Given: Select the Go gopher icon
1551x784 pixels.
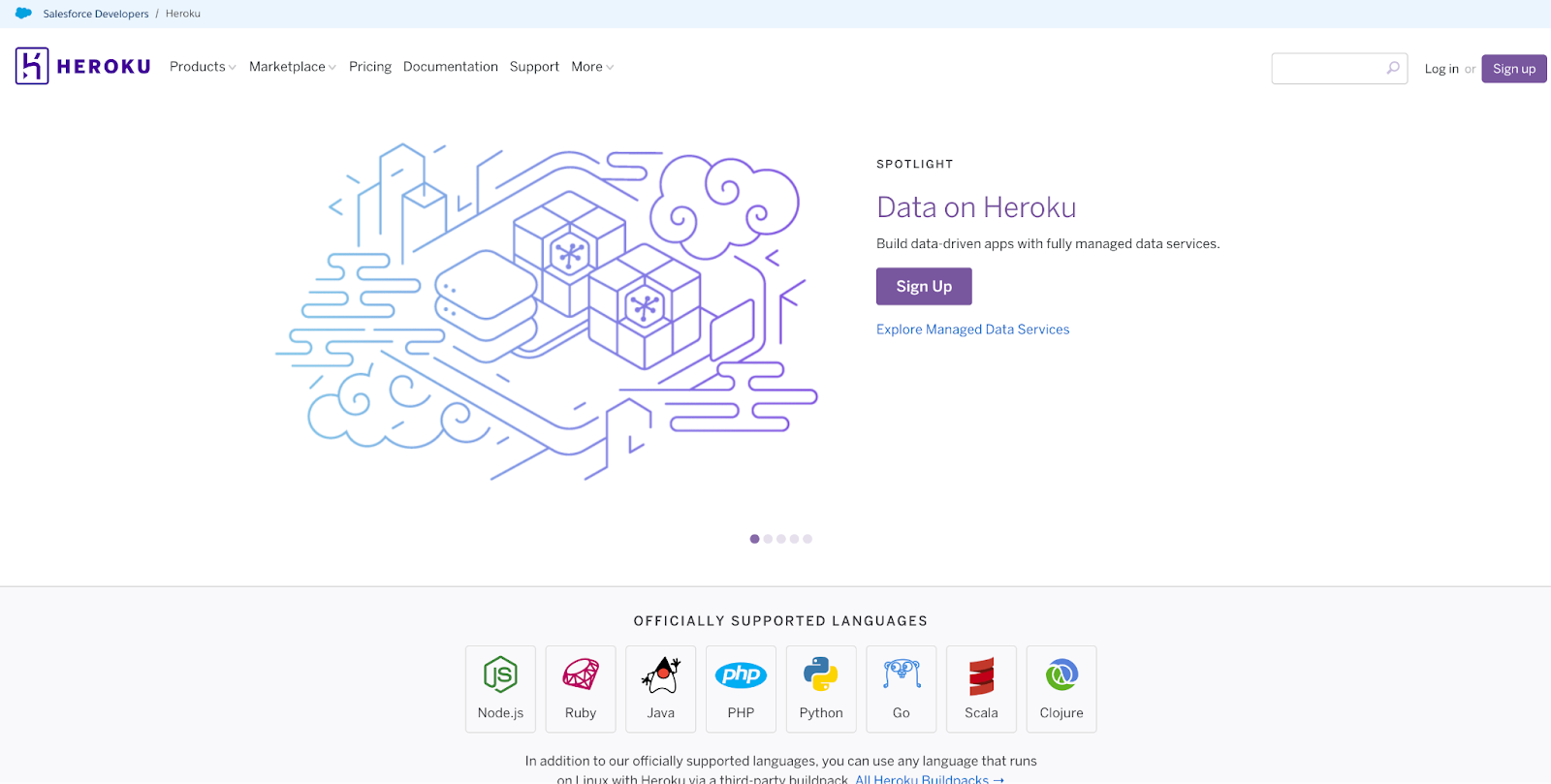Looking at the screenshot, I should 902,674.
